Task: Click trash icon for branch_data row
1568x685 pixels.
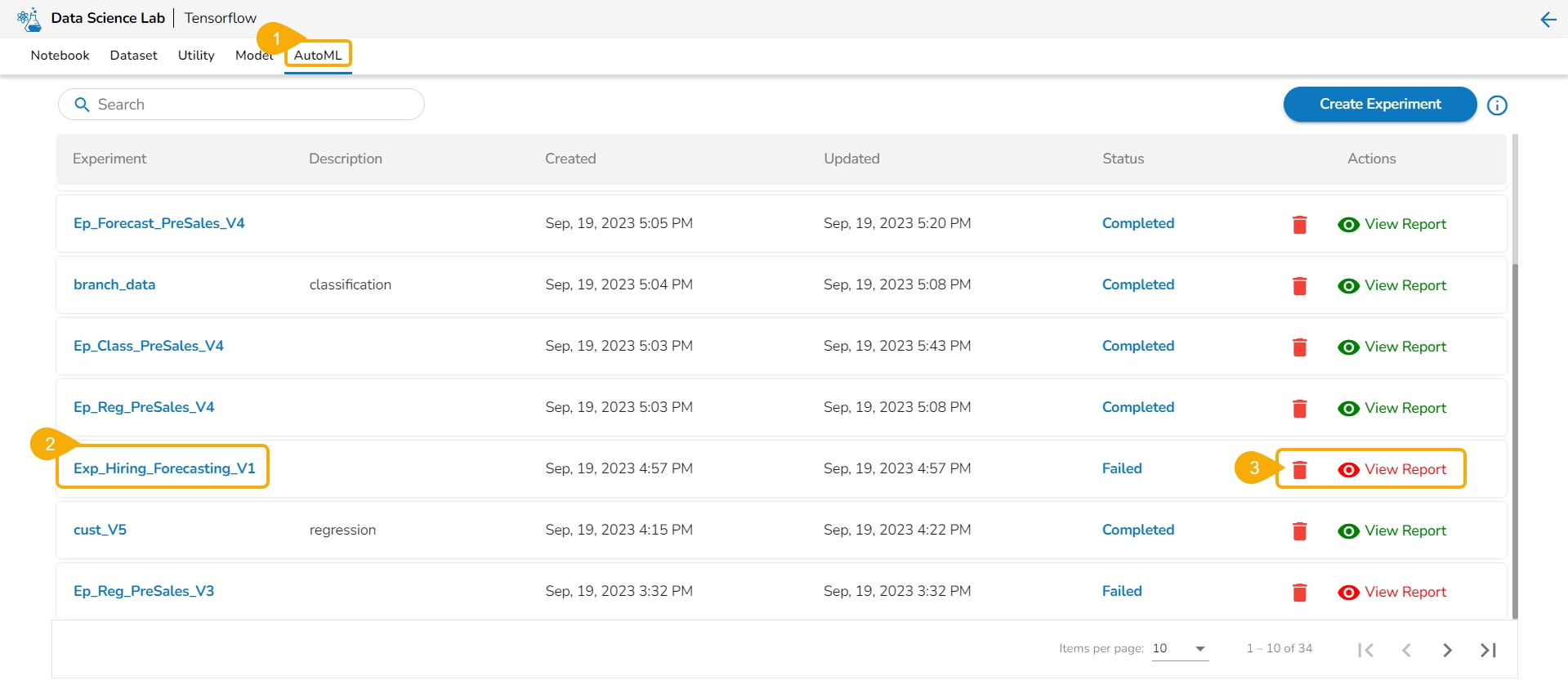Action: [x=1299, y=285]
